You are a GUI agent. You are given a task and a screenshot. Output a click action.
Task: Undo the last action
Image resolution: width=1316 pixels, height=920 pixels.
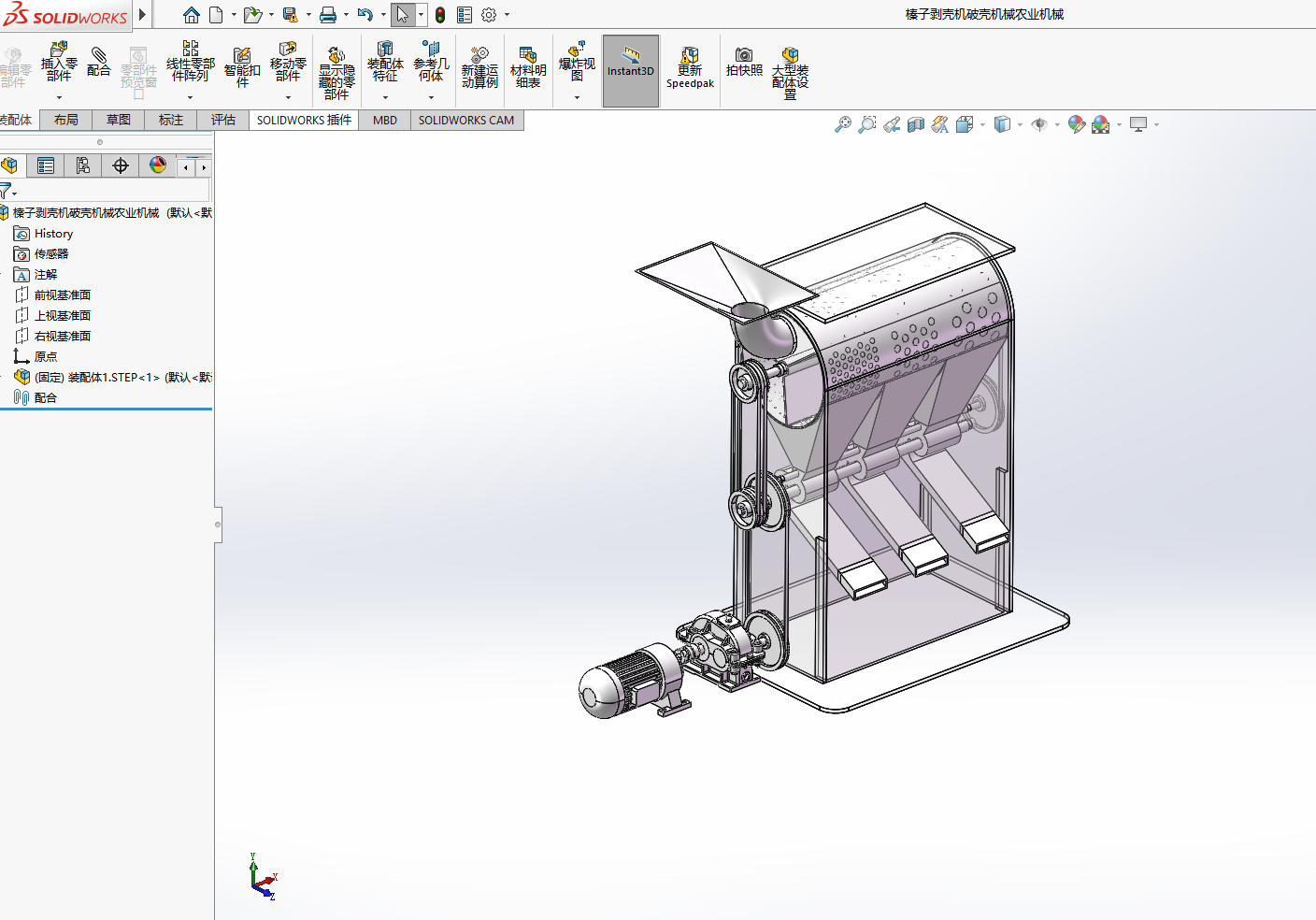tap(365, 15)
